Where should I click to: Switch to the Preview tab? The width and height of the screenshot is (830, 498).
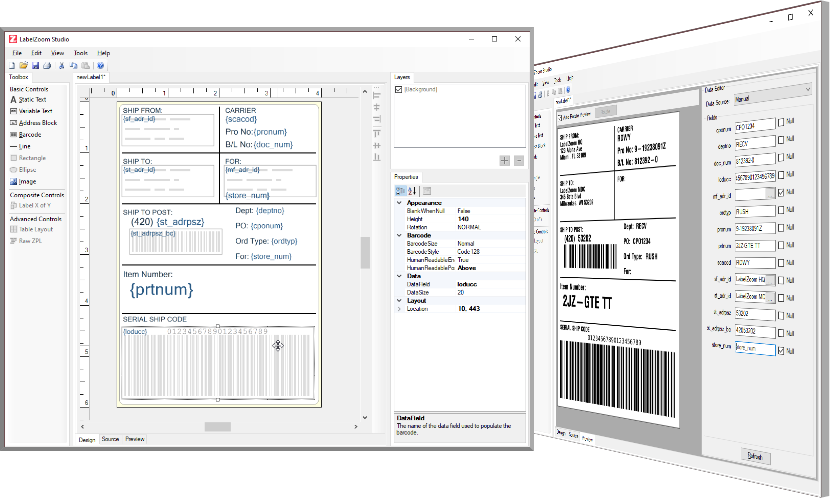(x=134, y=439)
